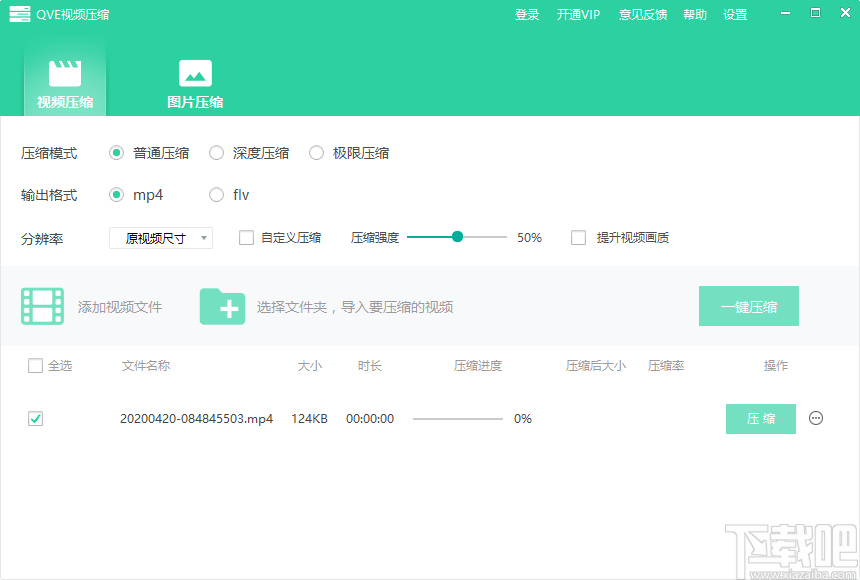860x580 pixels.
Task: Check the 全选 select-all checkbox
Action: tap(35, 366)
